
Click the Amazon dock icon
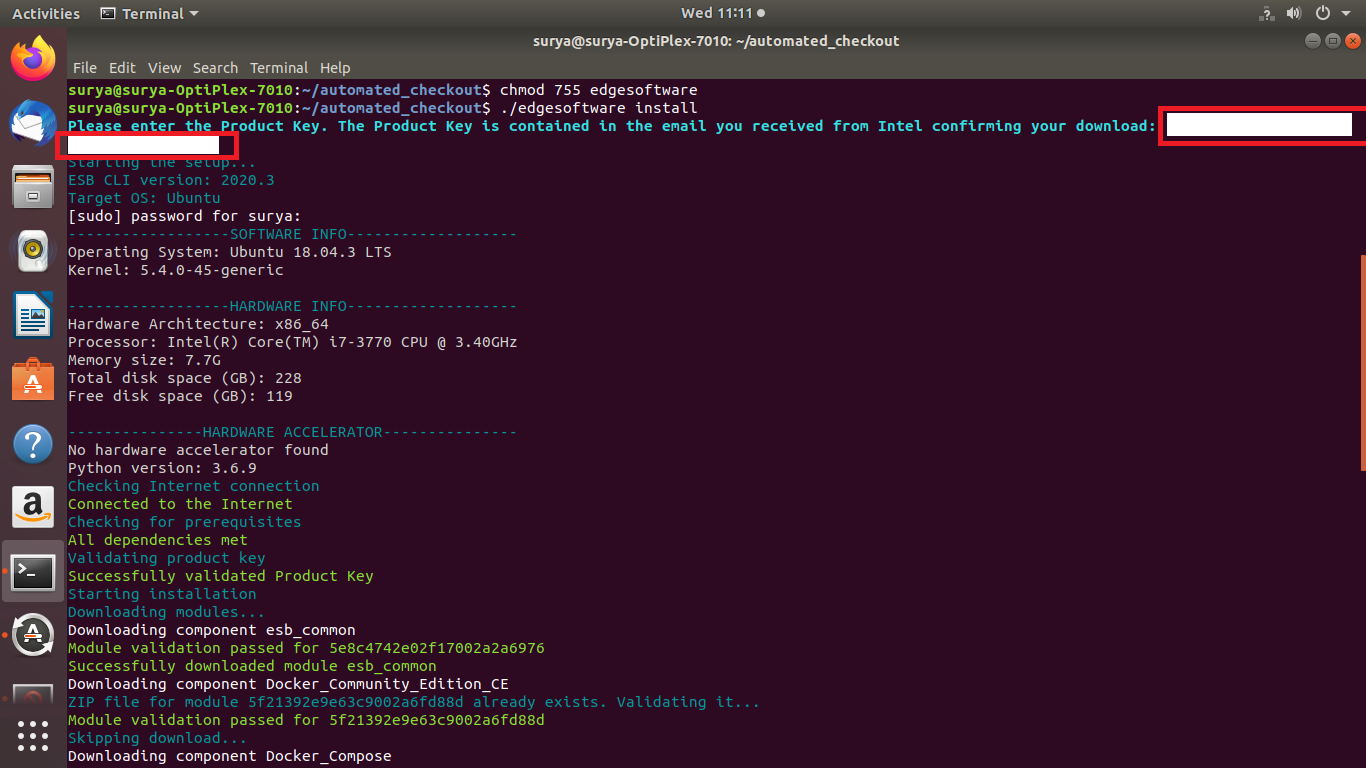pyautogui.click(x=33, y=507)
